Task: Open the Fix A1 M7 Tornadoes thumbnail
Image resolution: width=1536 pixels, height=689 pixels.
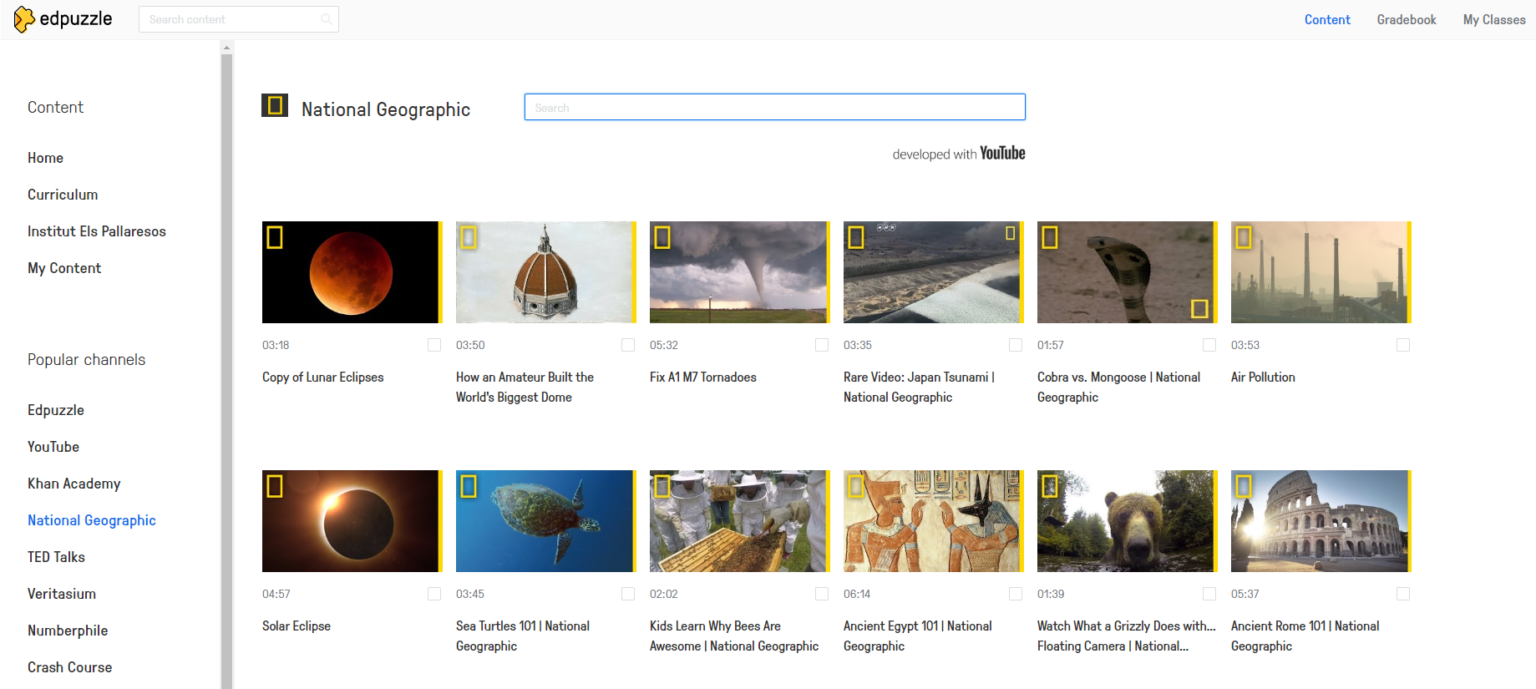Action: click(739, 272)
